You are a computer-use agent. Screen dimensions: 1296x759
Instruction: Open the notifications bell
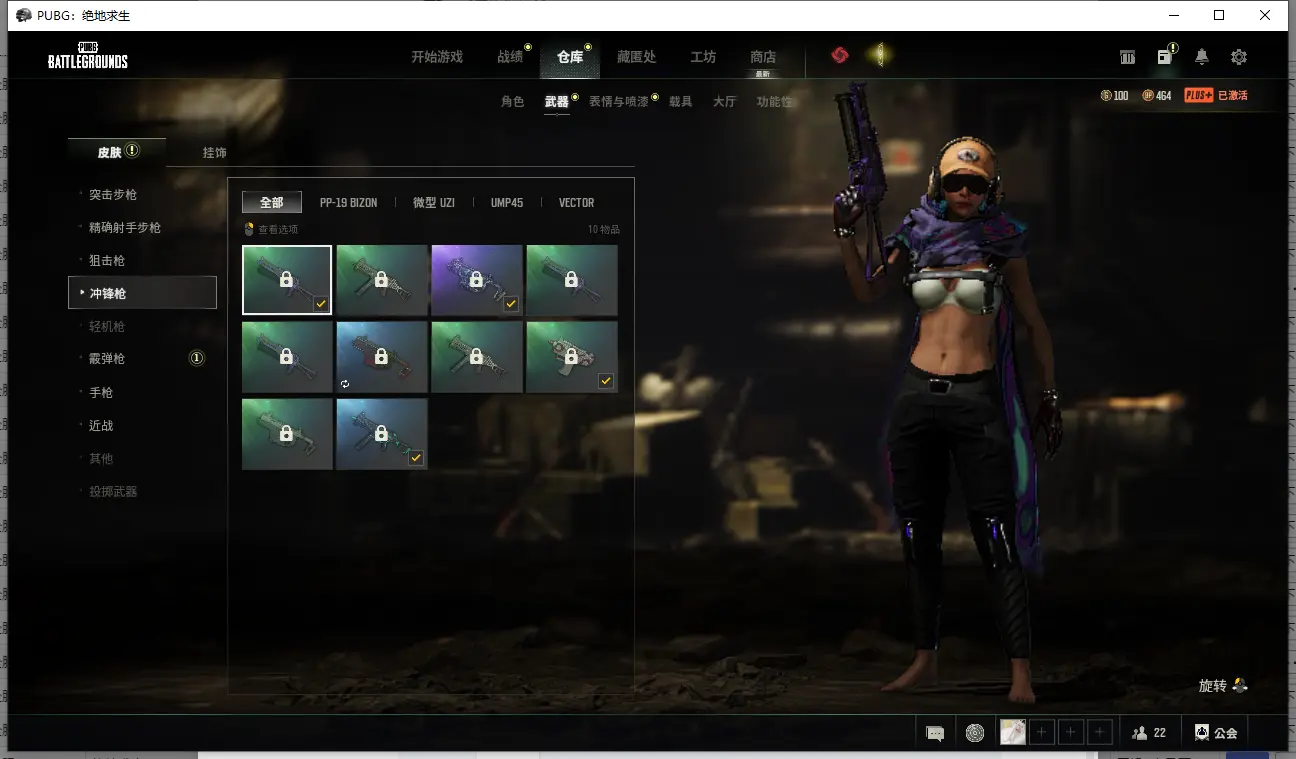click(x=1202, y=57)
